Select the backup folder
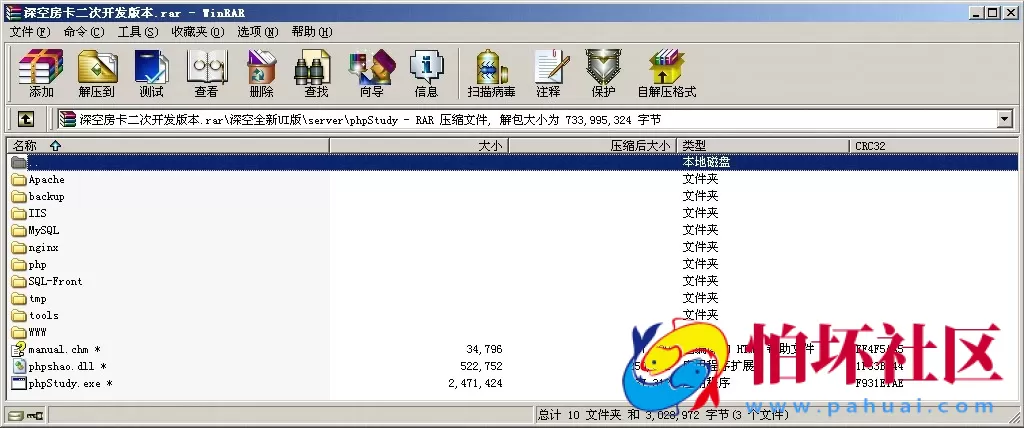The width and height of the screenshot is (1024, 428). pos(46,196)
